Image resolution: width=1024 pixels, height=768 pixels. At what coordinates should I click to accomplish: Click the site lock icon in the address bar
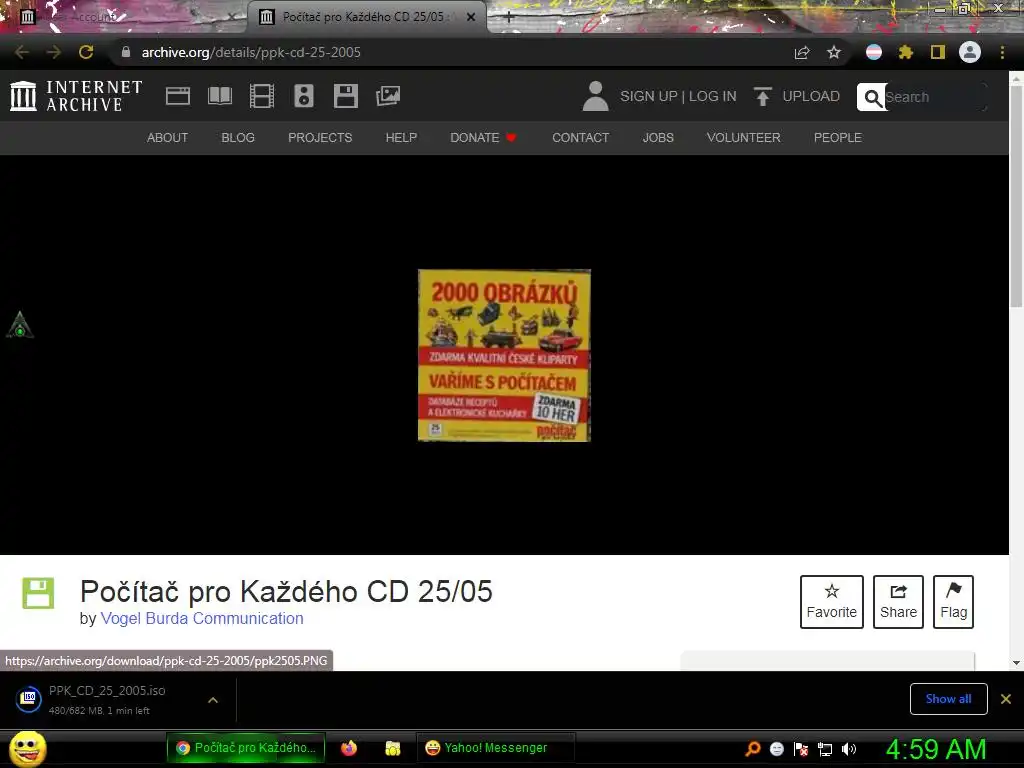(x=126, y=52)
